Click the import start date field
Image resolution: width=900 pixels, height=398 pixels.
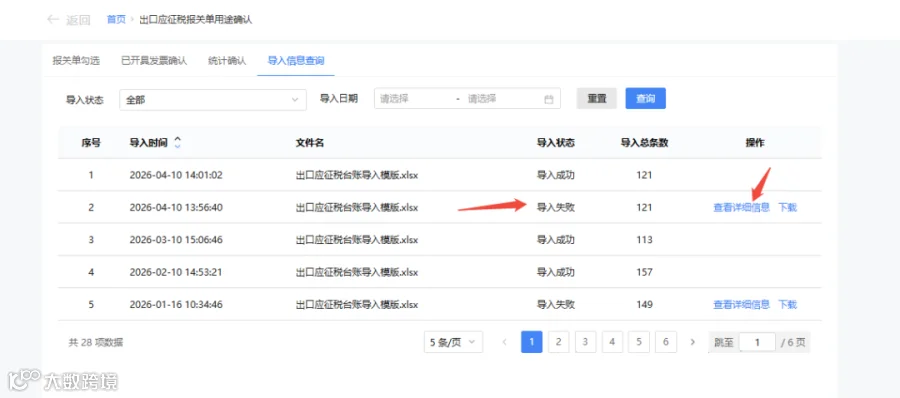413,99
